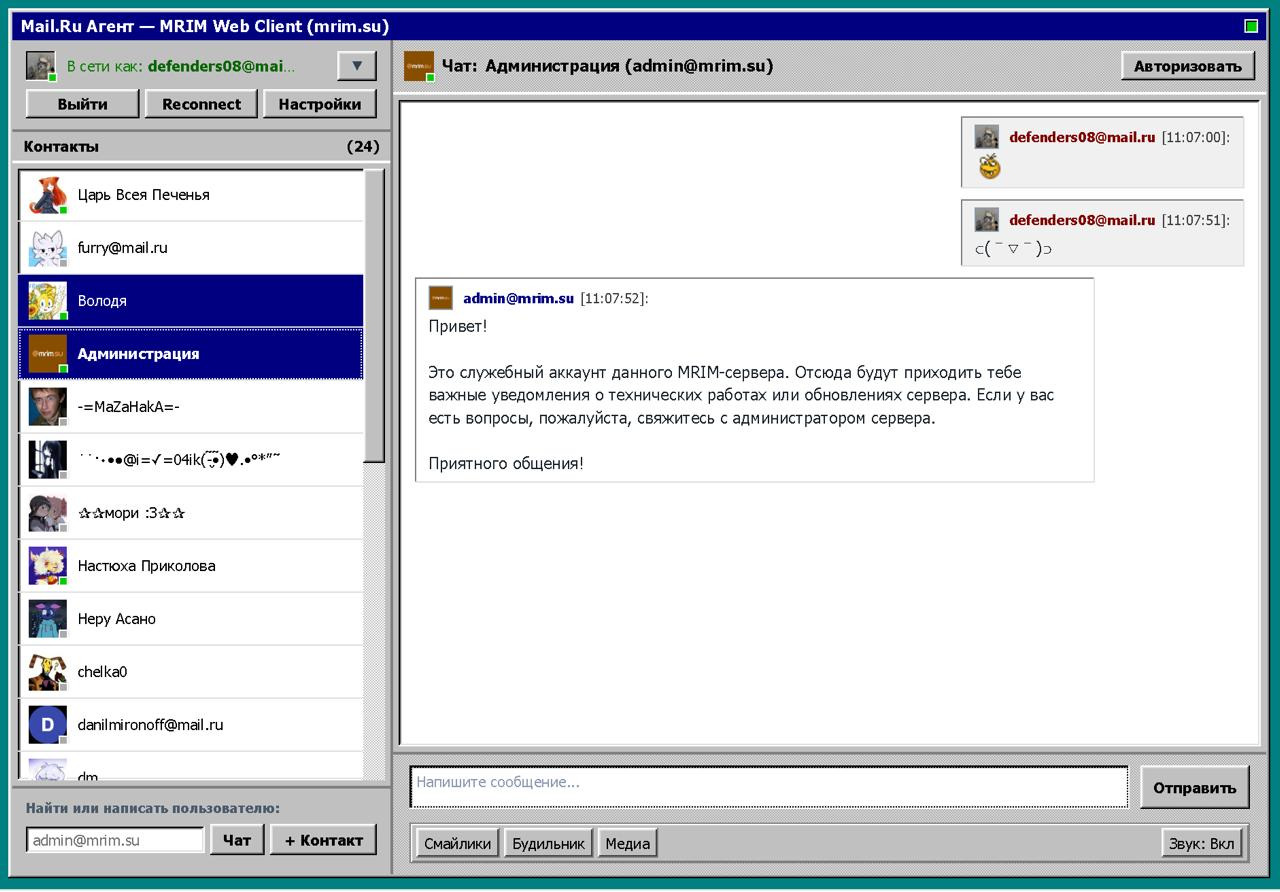Click sender avatar on the 11:07:00 message
Image resolution: width=1280 pixels, height=892 pixels.
(x=987, y=137)
